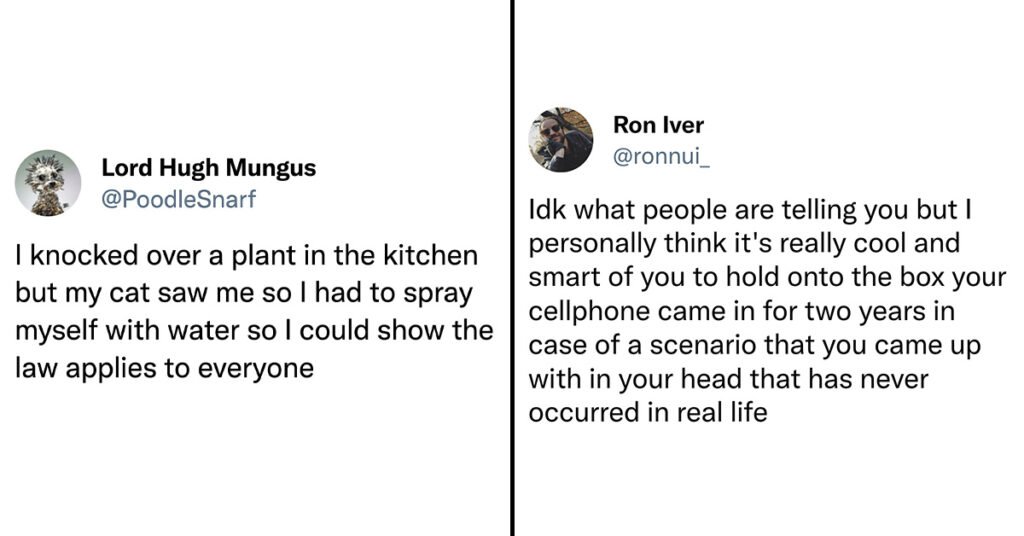This screenshot has height=536, width=1024.
Task: Select the tweet about keeping the cellphone box
Action: point(767,311)
